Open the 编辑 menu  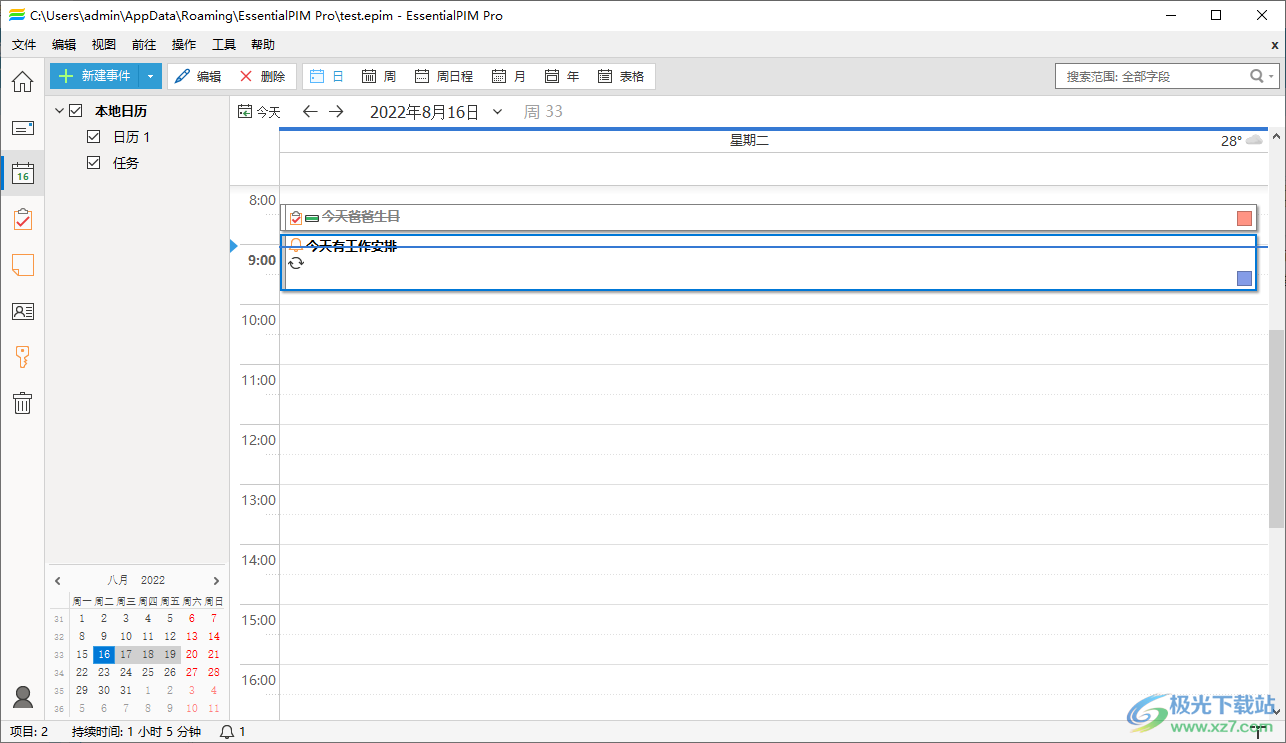pos(64,45)
